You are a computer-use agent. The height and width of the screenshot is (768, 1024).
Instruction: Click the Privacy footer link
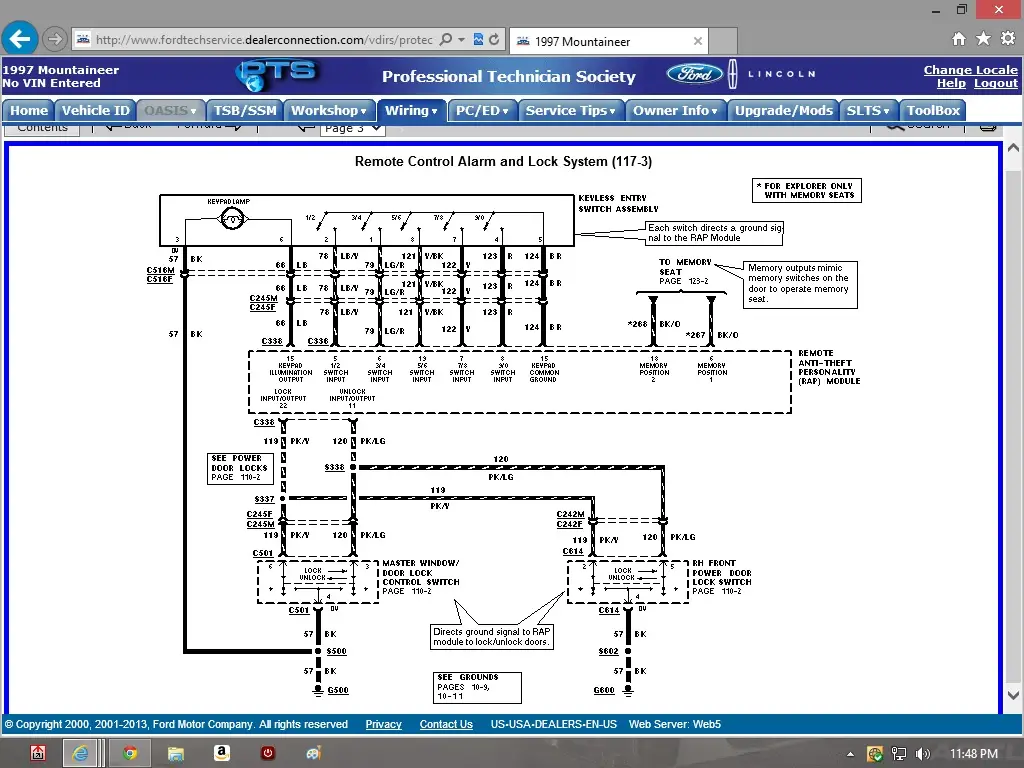(x=383, y=724)
